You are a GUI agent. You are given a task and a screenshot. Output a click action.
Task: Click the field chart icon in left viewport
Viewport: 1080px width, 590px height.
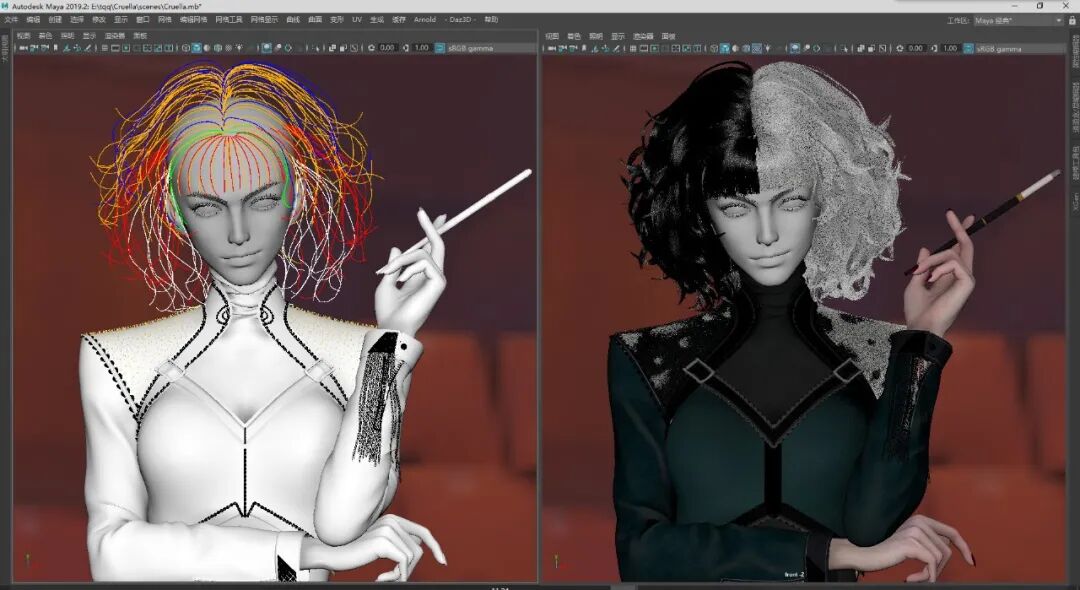pyautogui.click(x=147, y=48)
